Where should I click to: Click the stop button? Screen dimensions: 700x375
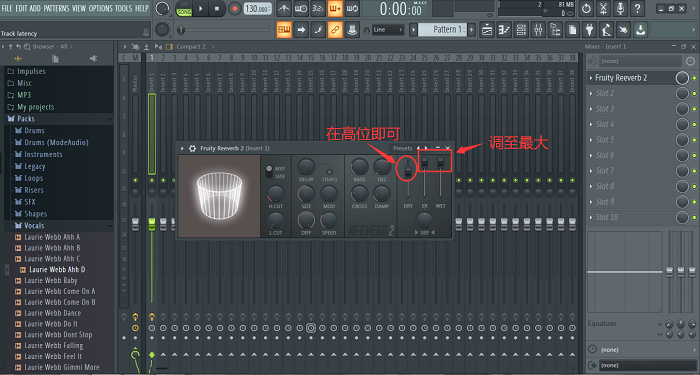217,8
